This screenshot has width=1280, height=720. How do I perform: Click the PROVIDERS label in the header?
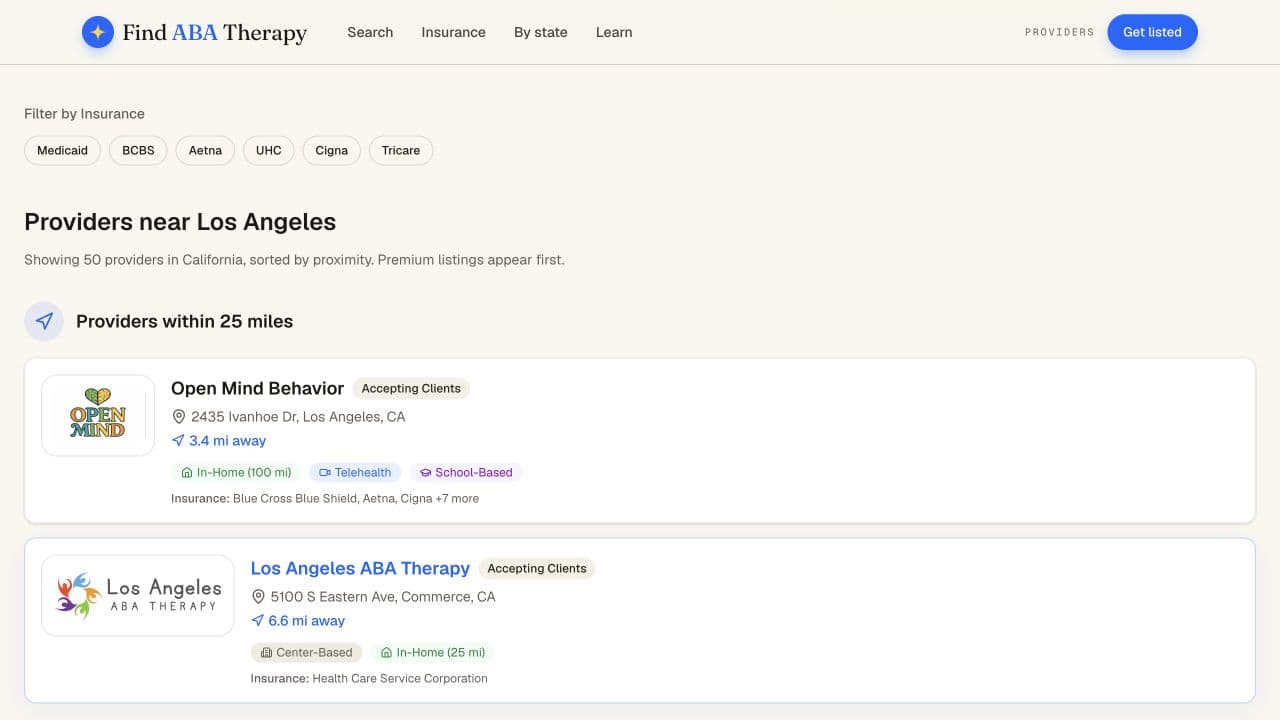click(1060, 32)
